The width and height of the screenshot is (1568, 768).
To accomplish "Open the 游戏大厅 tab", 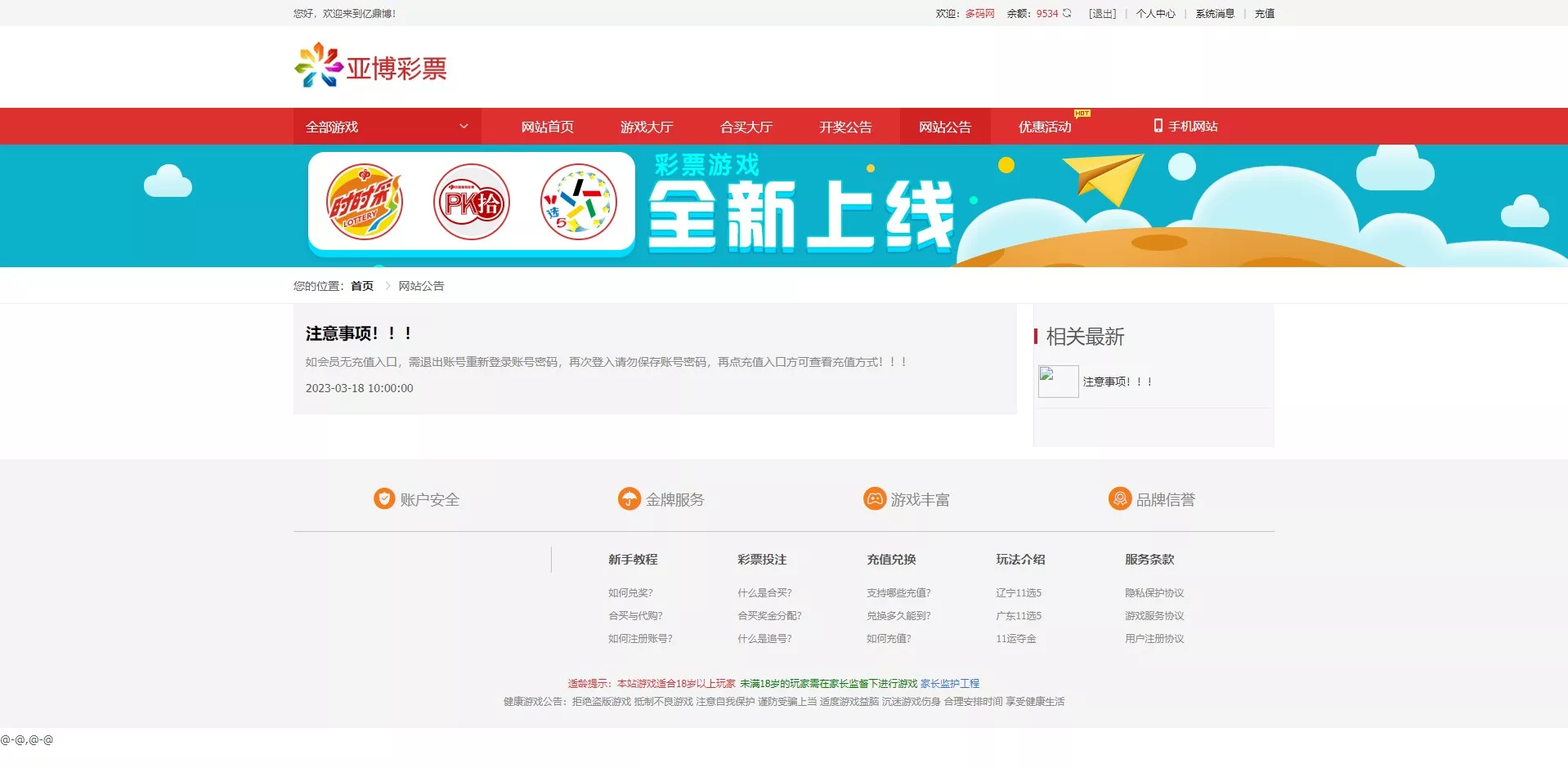I will click(646, 126).
